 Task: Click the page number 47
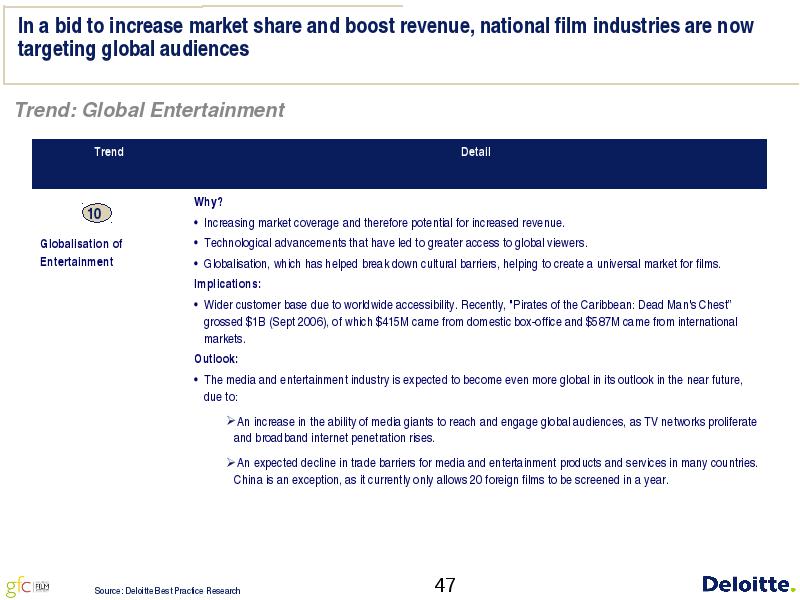(445, 585)
